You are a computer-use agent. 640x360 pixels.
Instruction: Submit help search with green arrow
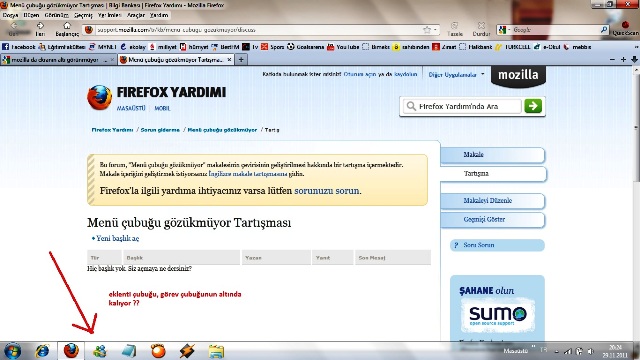point(533,106)
